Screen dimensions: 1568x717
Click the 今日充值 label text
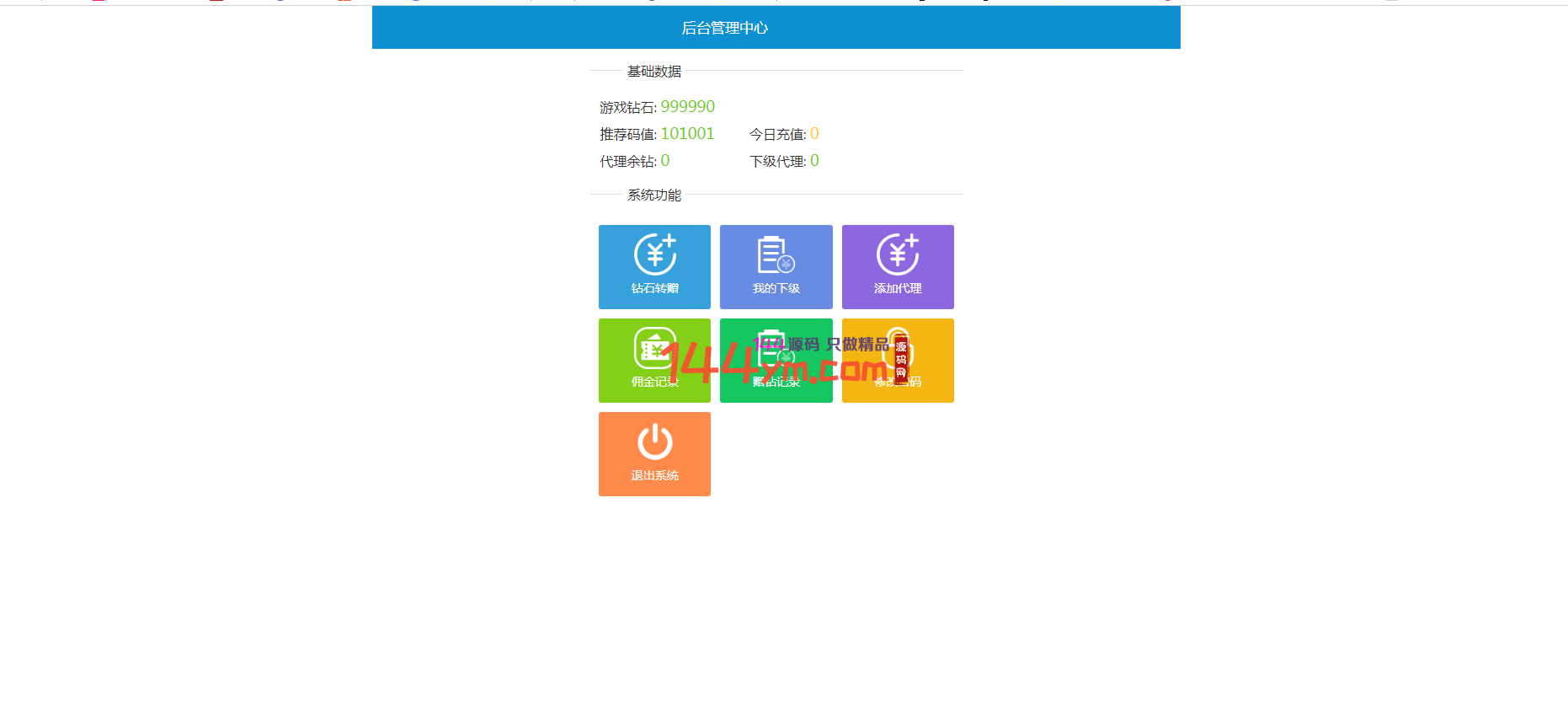[x=777, y=135]
